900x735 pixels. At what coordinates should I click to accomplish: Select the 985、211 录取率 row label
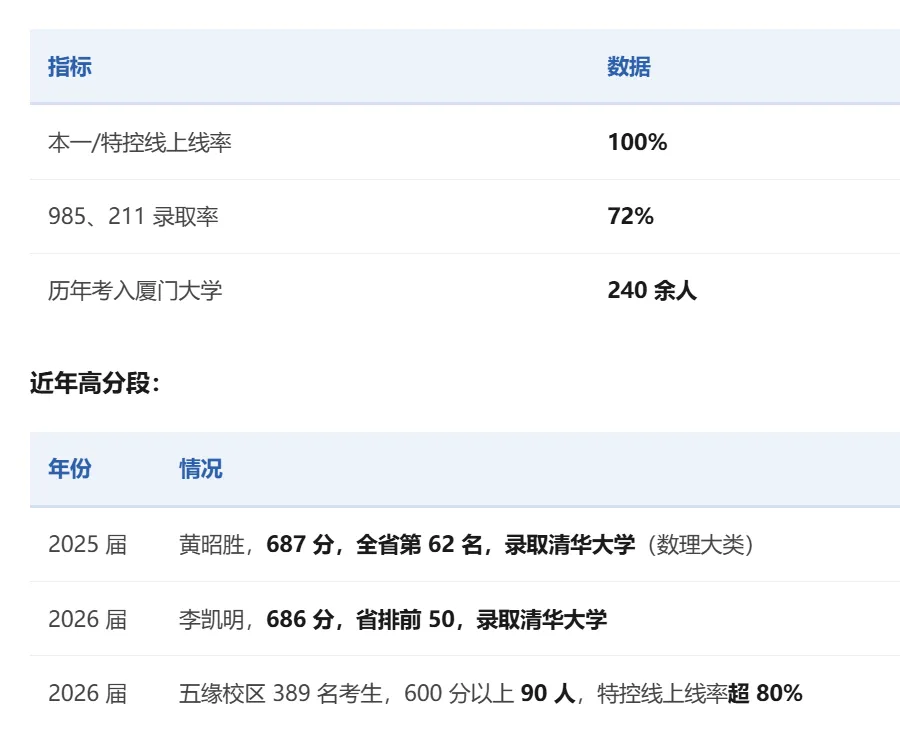(x=133, y=216)
